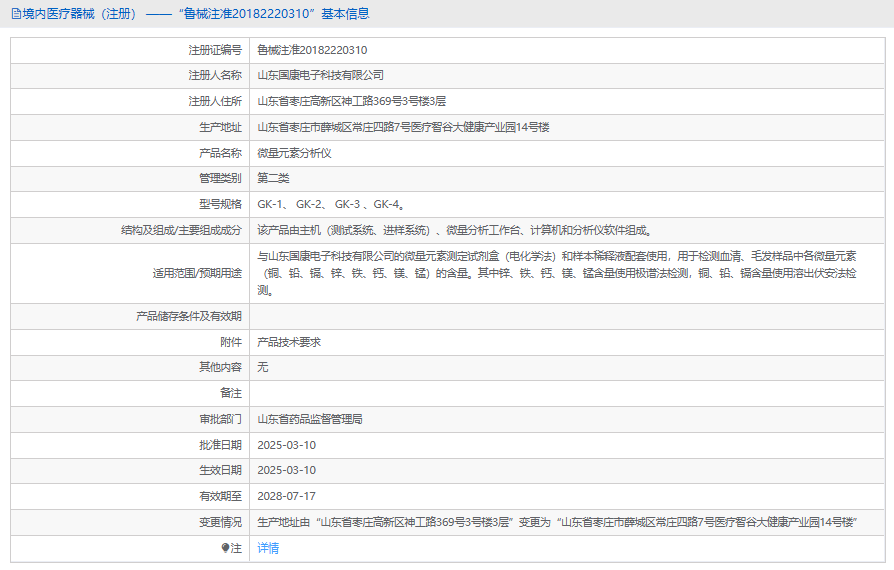Screen dimensions: 894x570
Task: Select the value 鲁械注准20182220310 in the table
Action: coord(312,50)
